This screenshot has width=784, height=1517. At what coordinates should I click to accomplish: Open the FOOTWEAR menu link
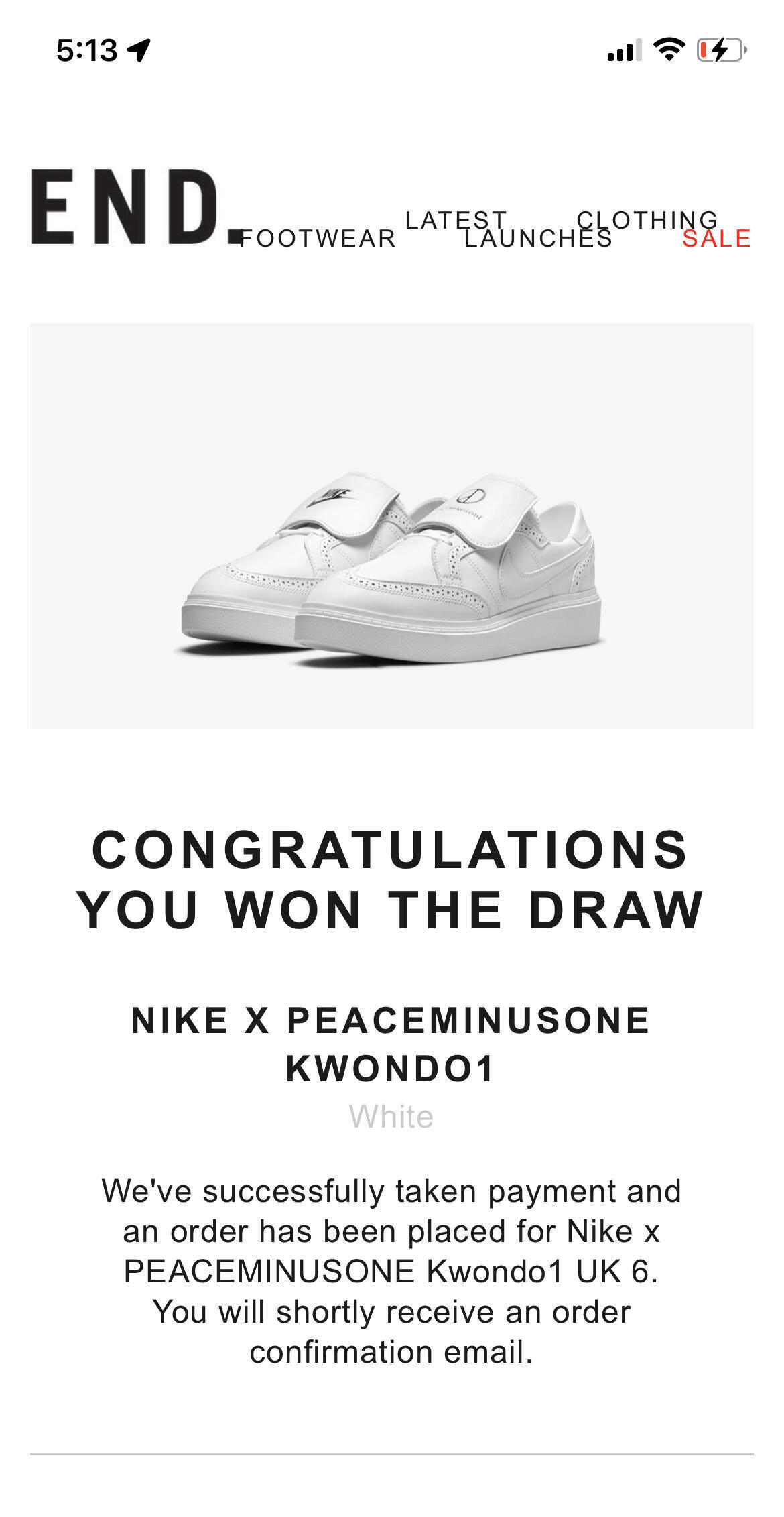coord(318,239)
